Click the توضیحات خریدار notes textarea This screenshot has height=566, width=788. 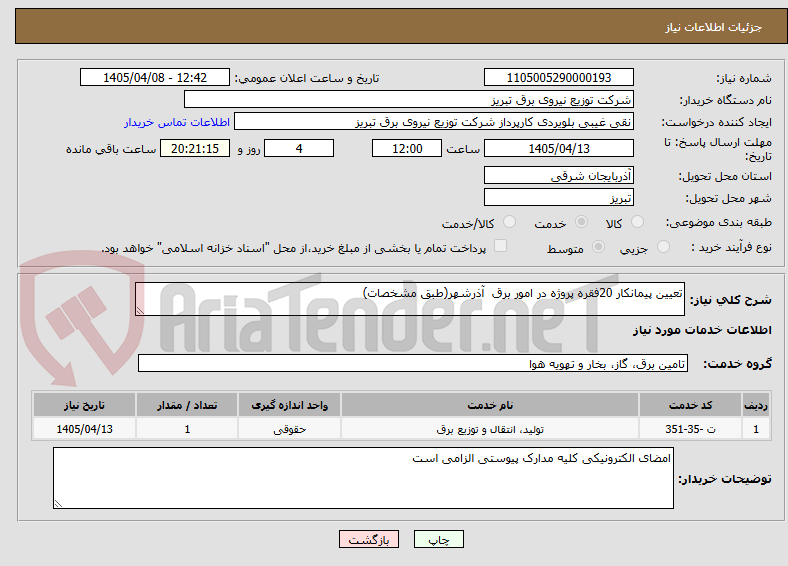tap(363, 478)
